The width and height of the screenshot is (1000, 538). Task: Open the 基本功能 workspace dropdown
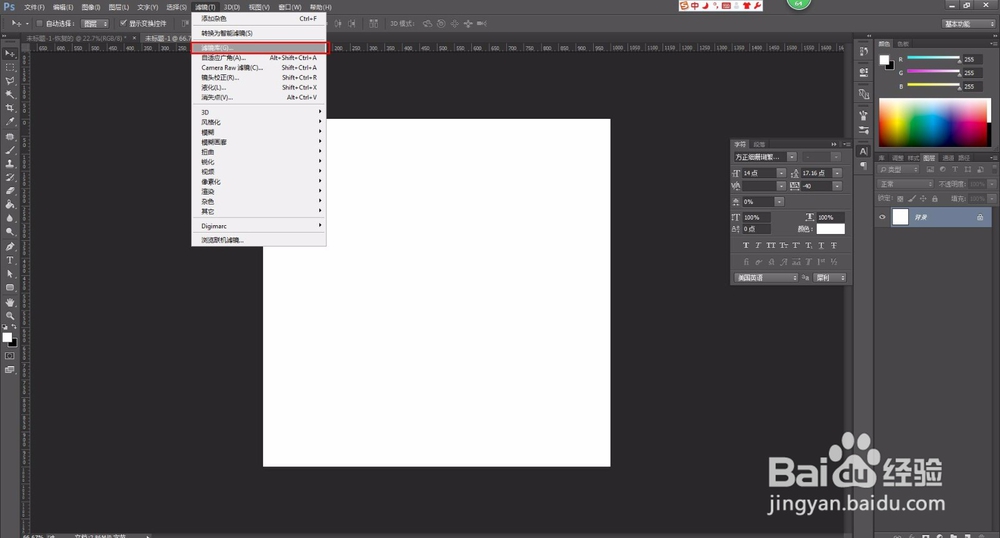coord(969,24)
